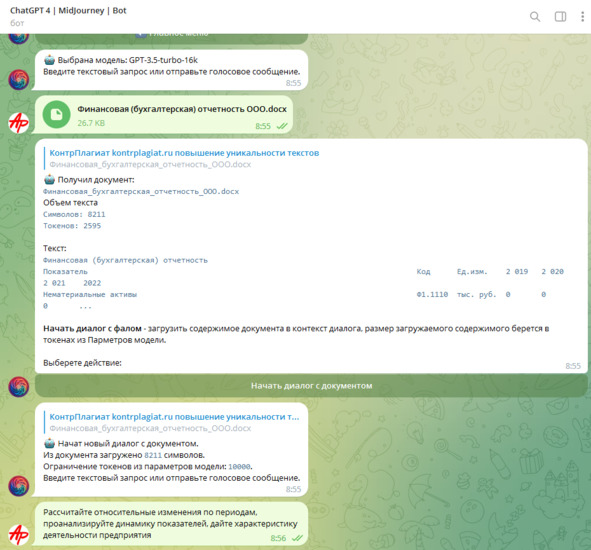Screen dimensions: 591x550
Task: Click the bot avatar next to new dialog message
Action: pyautogui.click(x=18, y=486)
